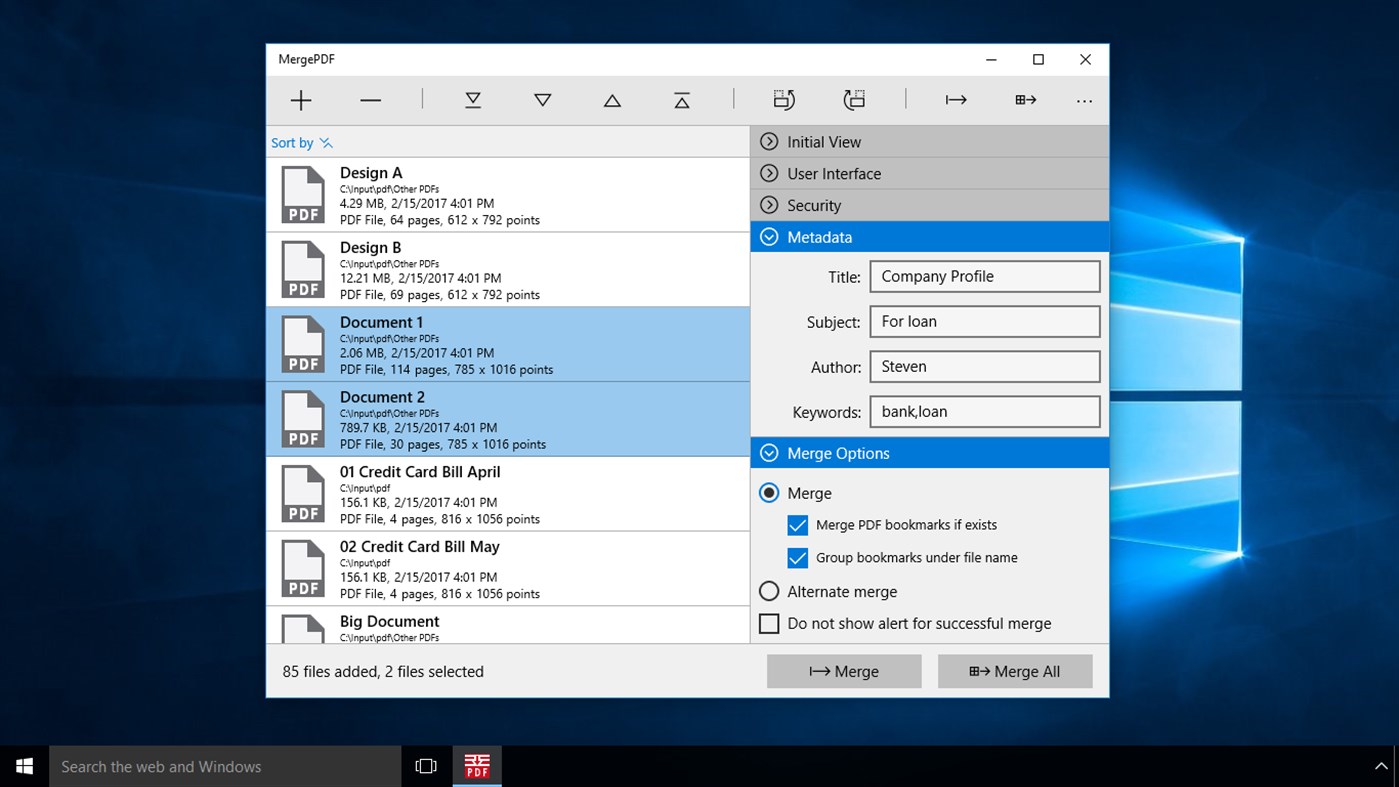1399x787 pixels.
Task: Edit the Keywords metadata field
Action: 984,411
